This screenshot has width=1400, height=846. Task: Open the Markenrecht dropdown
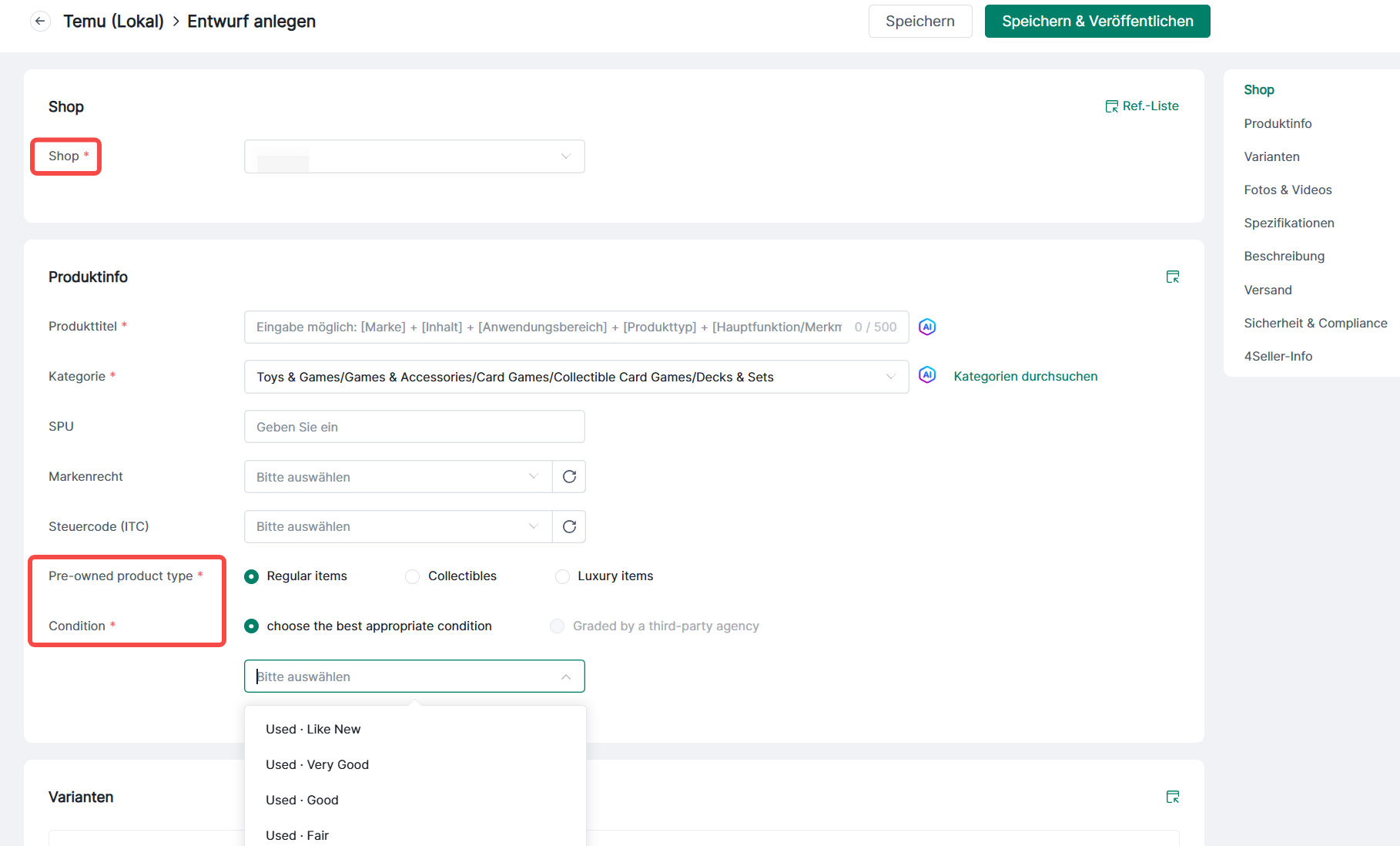click(398, 477)
